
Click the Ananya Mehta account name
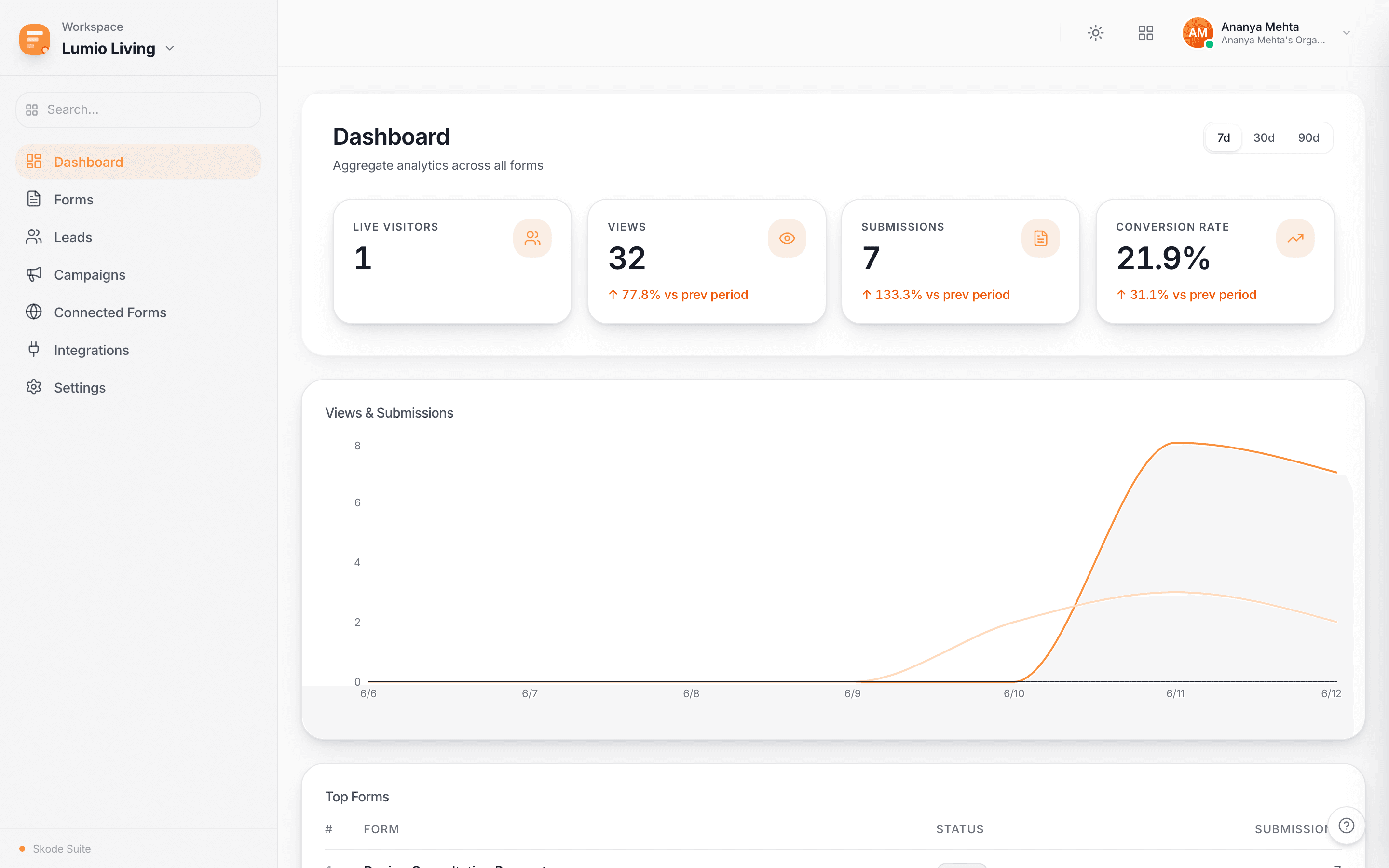click(1260, 27)
